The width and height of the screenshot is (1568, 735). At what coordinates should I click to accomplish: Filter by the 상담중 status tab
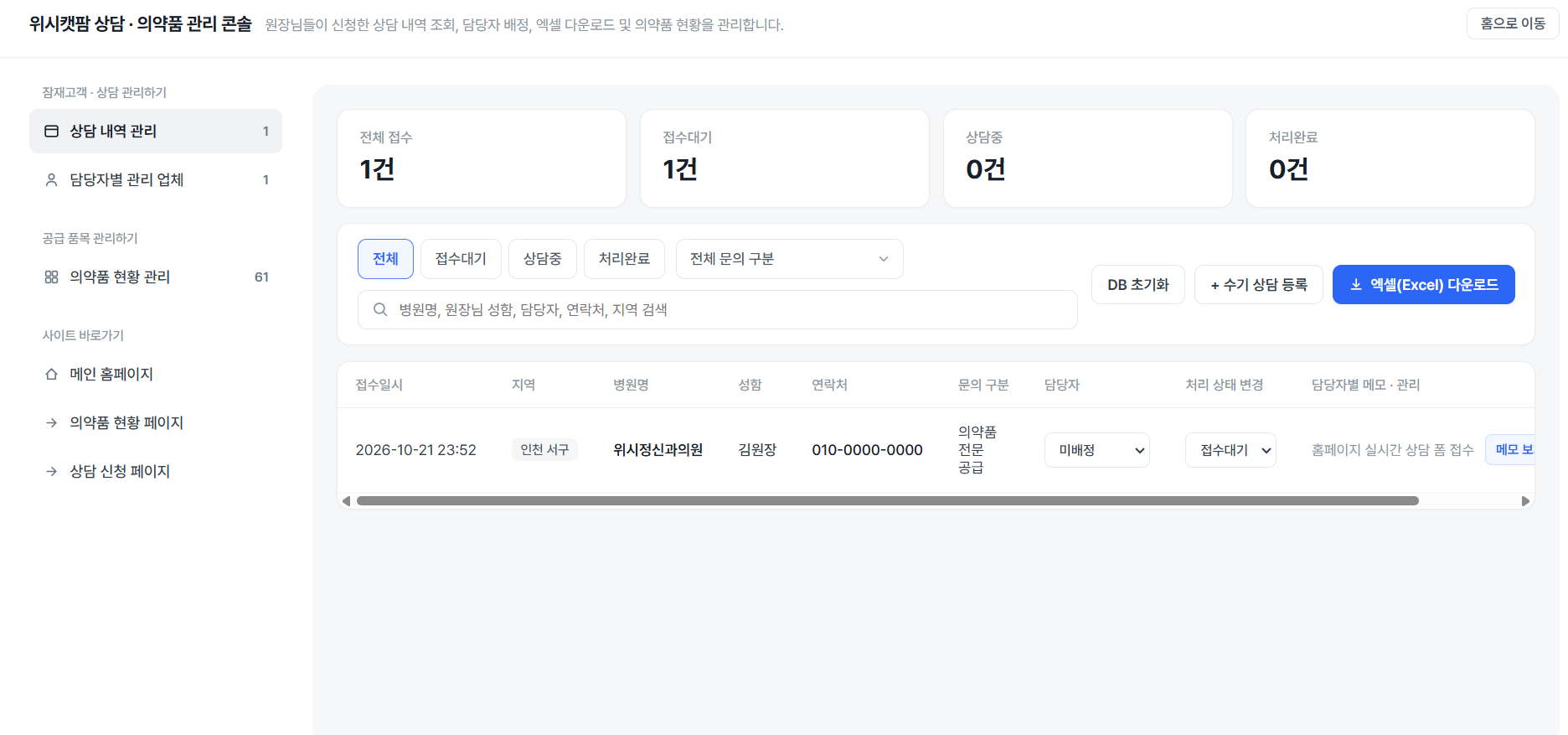543,259
